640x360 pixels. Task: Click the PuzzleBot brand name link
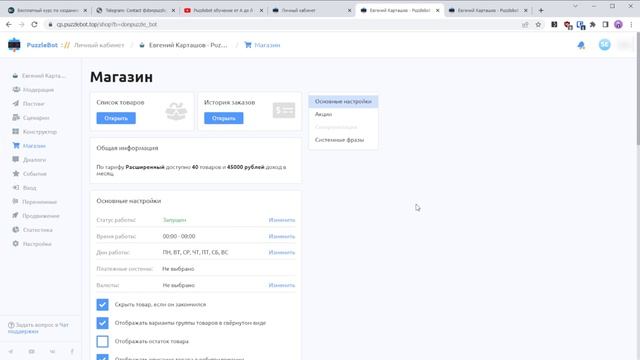coord(42,45)
